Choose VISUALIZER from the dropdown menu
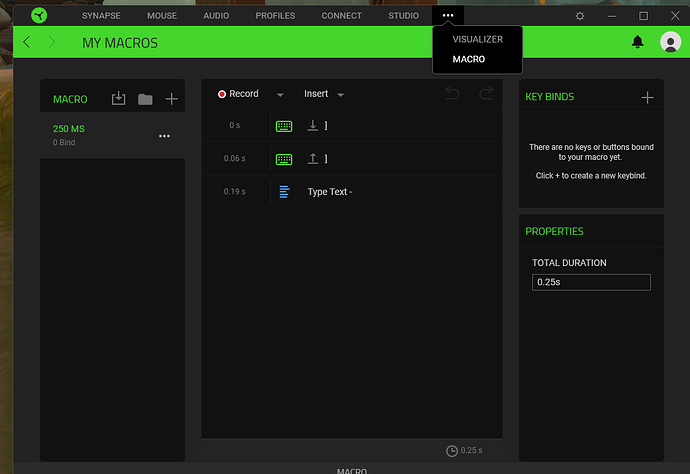 coord(477,39)
